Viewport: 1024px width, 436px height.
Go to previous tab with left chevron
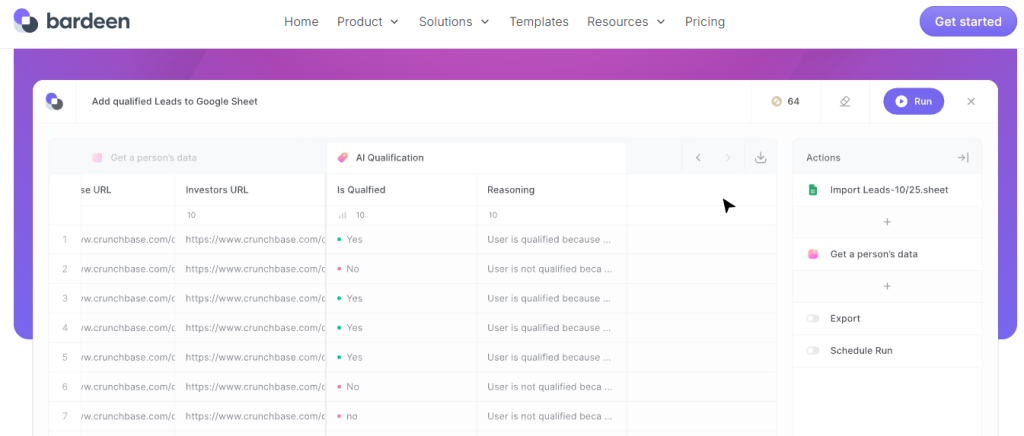point(698,157)
